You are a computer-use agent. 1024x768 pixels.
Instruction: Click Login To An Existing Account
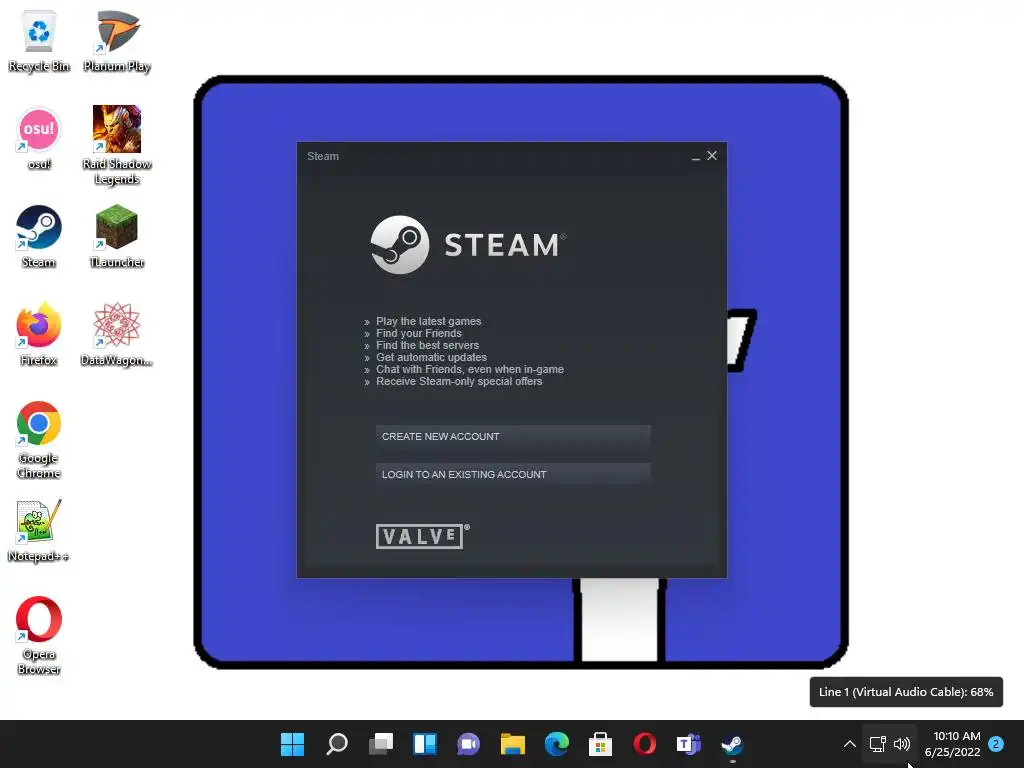(x=513, y=474)
